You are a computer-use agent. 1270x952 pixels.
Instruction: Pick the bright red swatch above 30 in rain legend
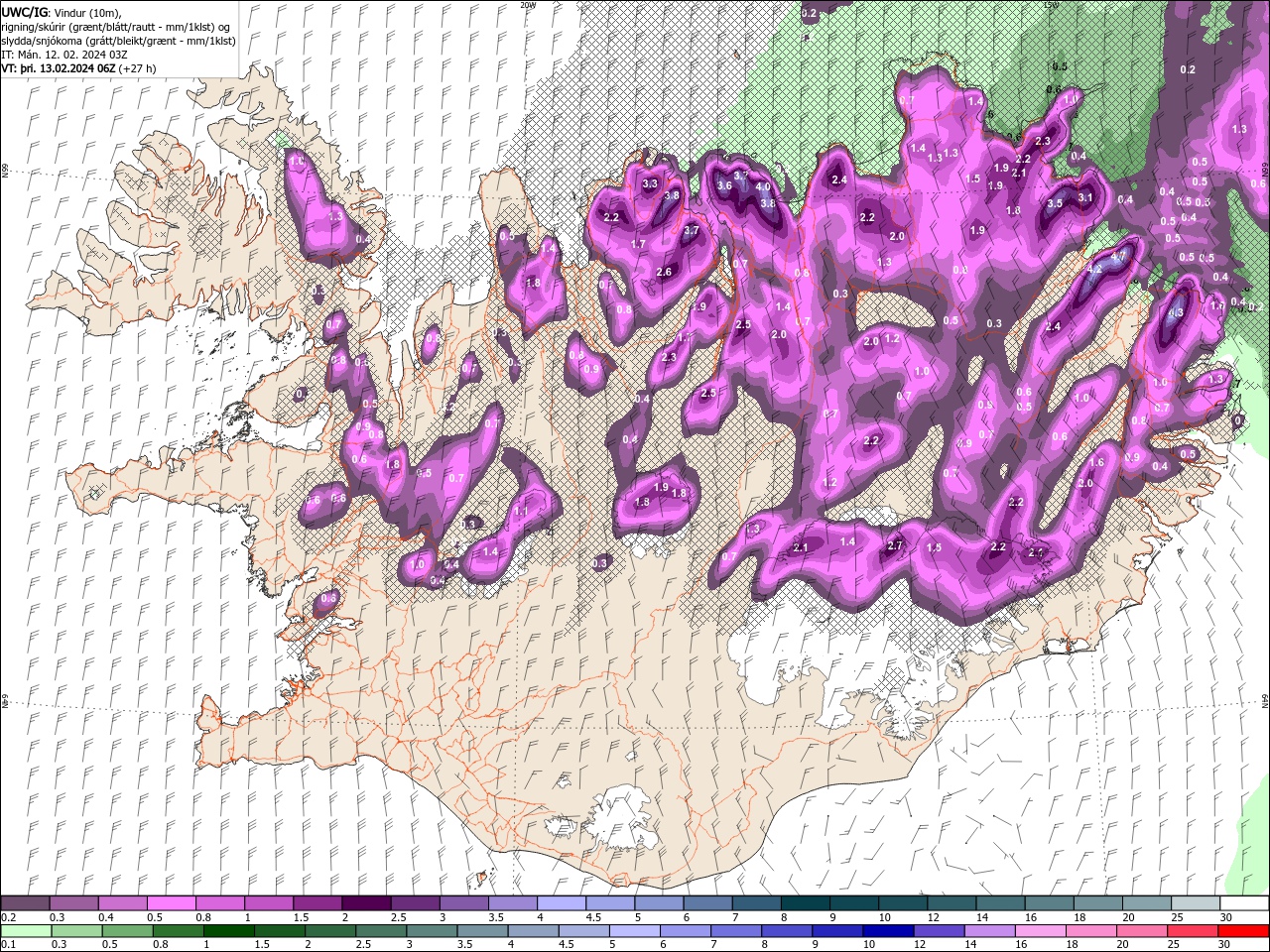[x=1243, y=931]
